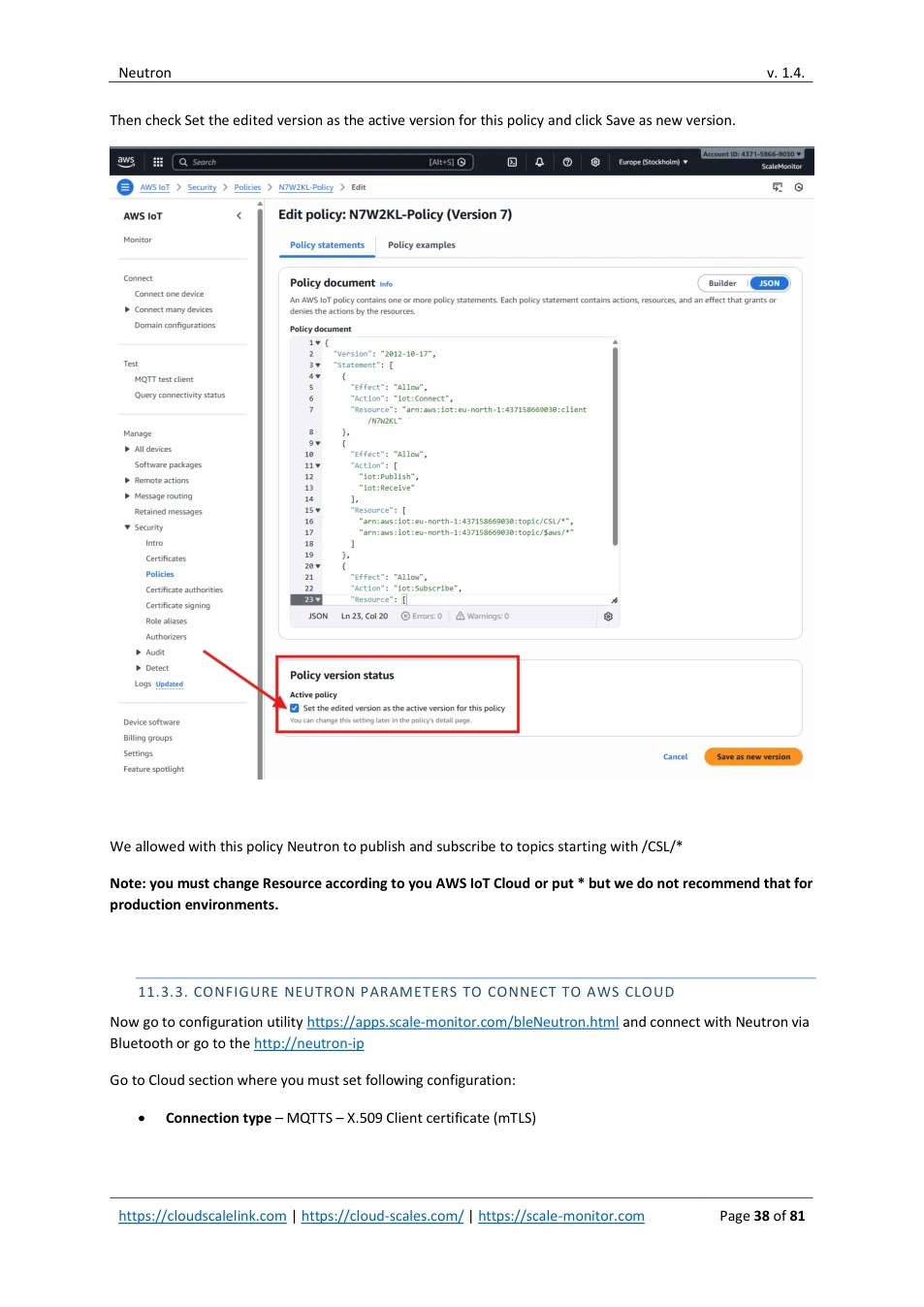Select the Policy statements tab
This screenshot has width=924, height=1307.
[327, 245]
